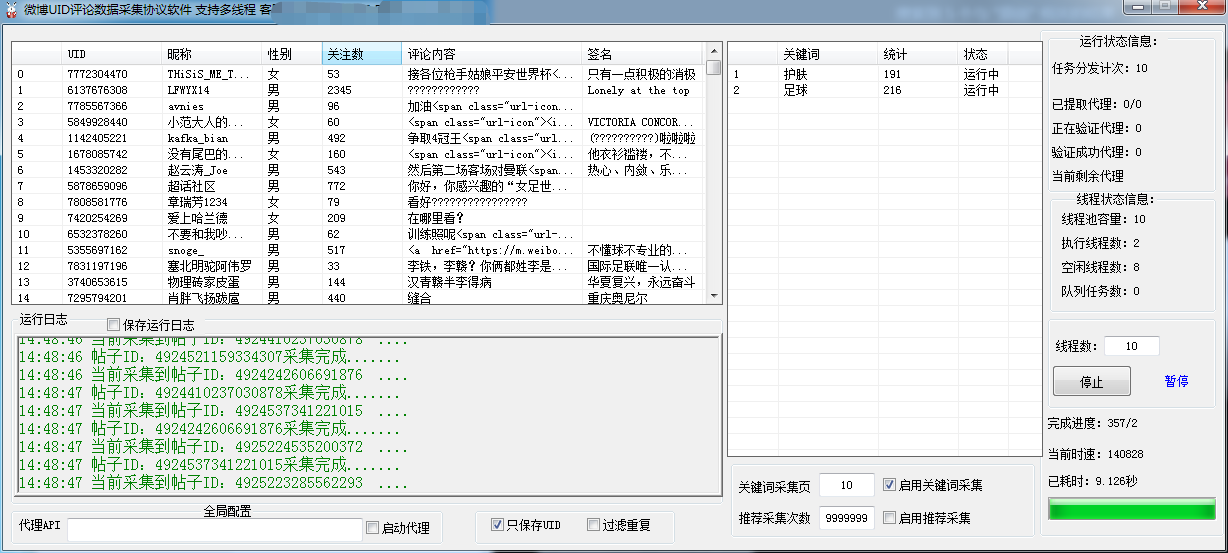Sort by the 关注数 column header
1228x553 pixels.
[361, 54]
